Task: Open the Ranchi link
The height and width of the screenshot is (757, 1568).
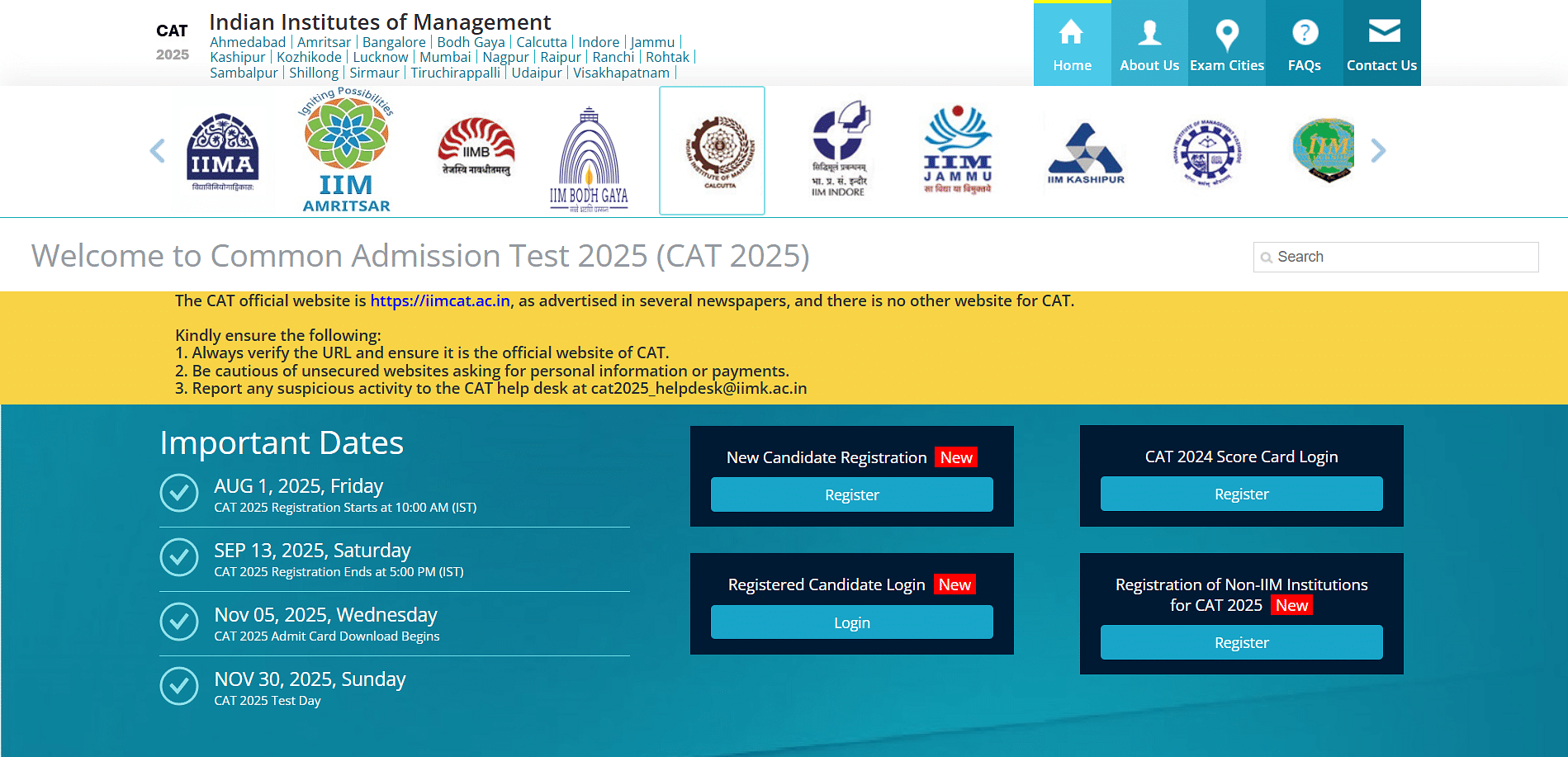Action: (x=613, y=57)
